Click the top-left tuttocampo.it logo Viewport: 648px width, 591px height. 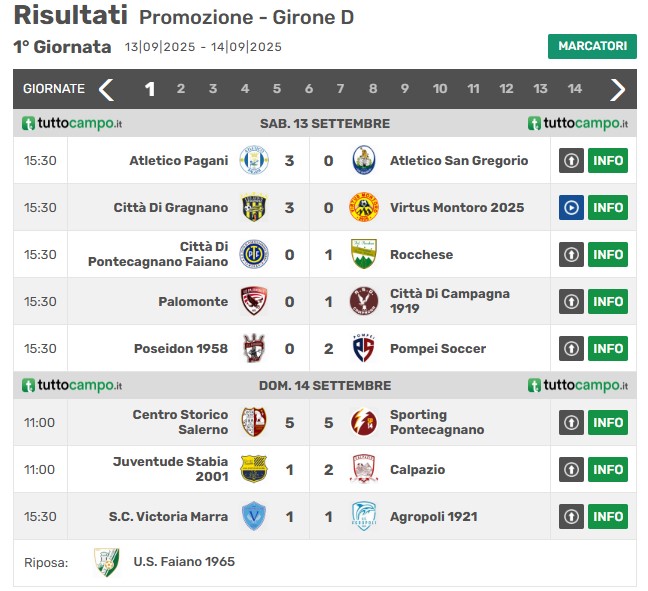point(72,123)
